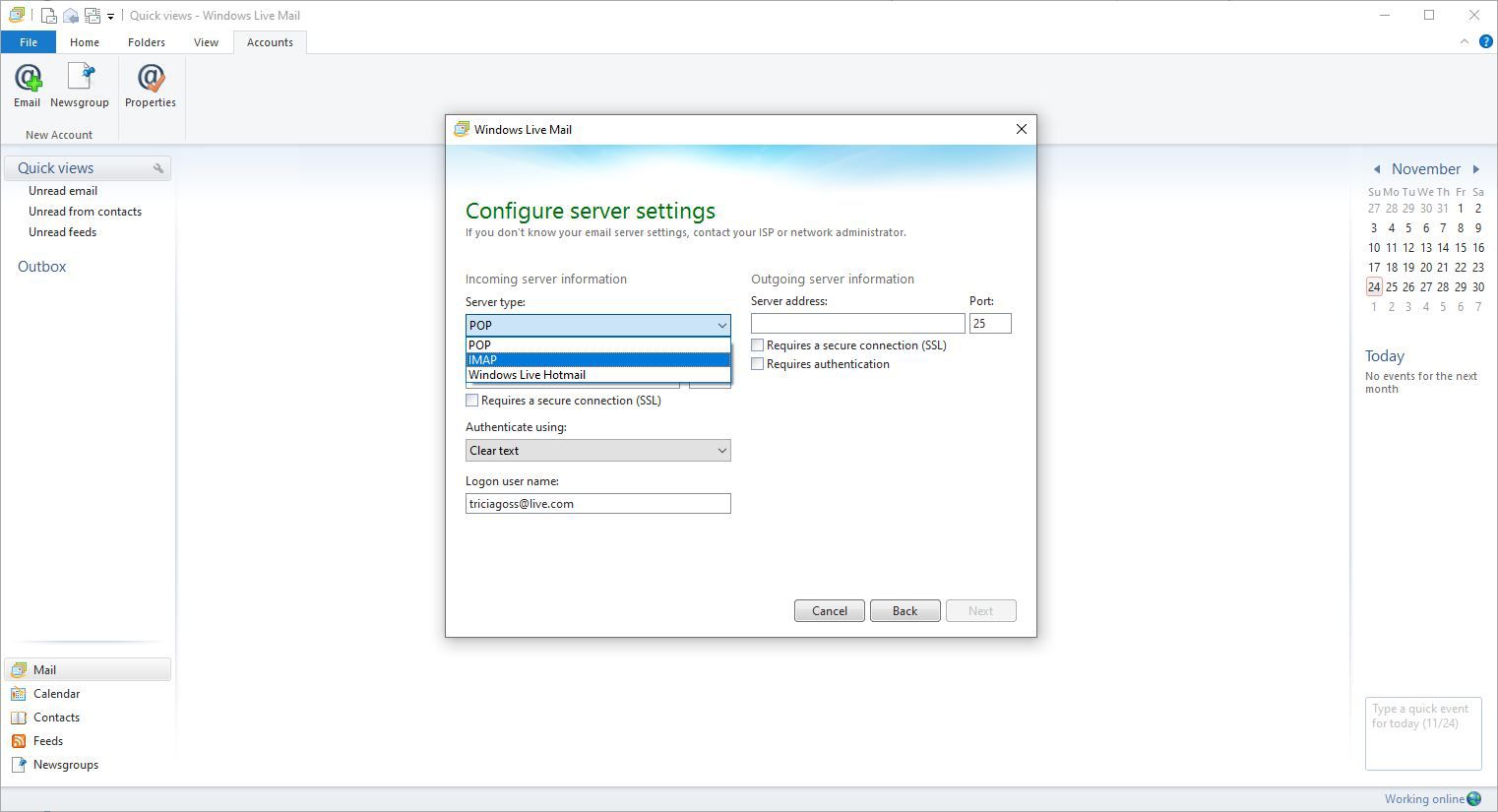Go to previous month in calendar
The height and width of the screenshot is (812, 1498).
1377,169
